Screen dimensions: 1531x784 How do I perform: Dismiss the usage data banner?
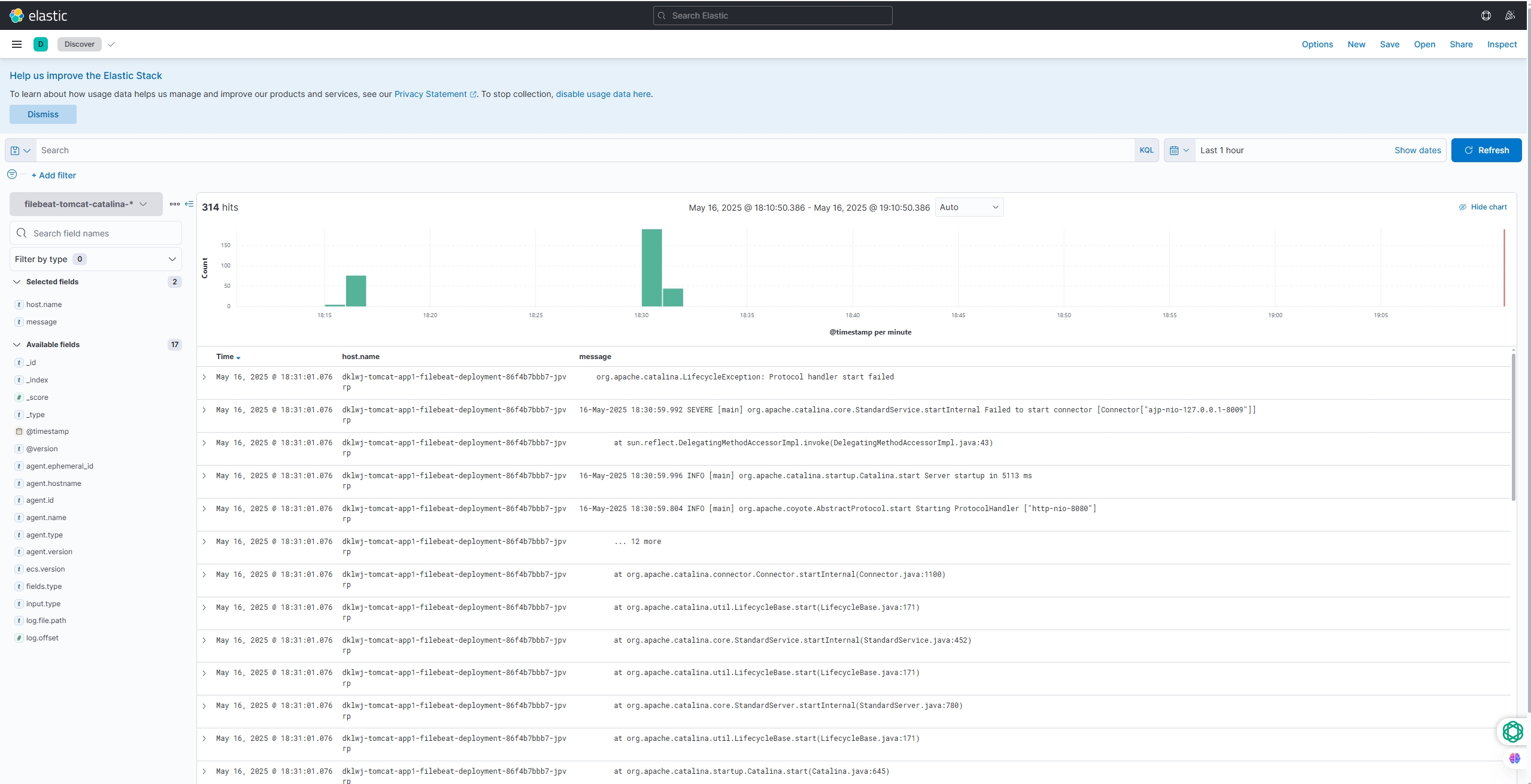pyautogui.click(x=43, y=114)
